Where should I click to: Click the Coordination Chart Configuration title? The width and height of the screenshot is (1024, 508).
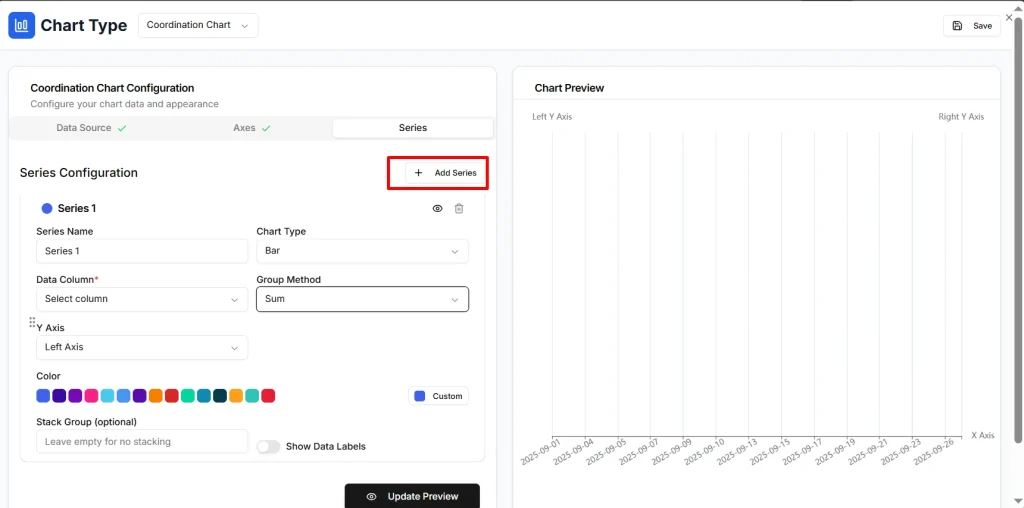point(112,87)
